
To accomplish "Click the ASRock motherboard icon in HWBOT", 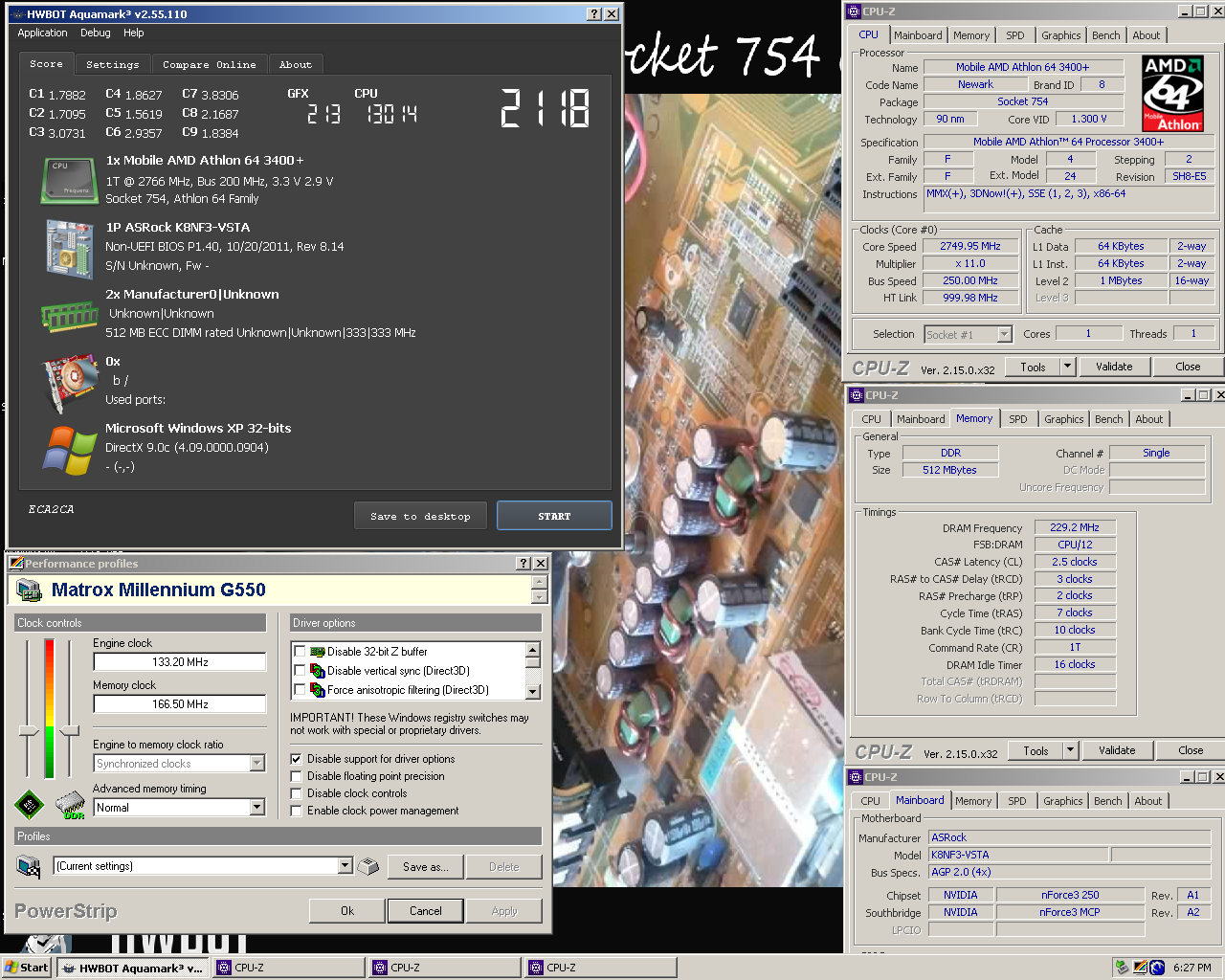I will click(69, 249).
